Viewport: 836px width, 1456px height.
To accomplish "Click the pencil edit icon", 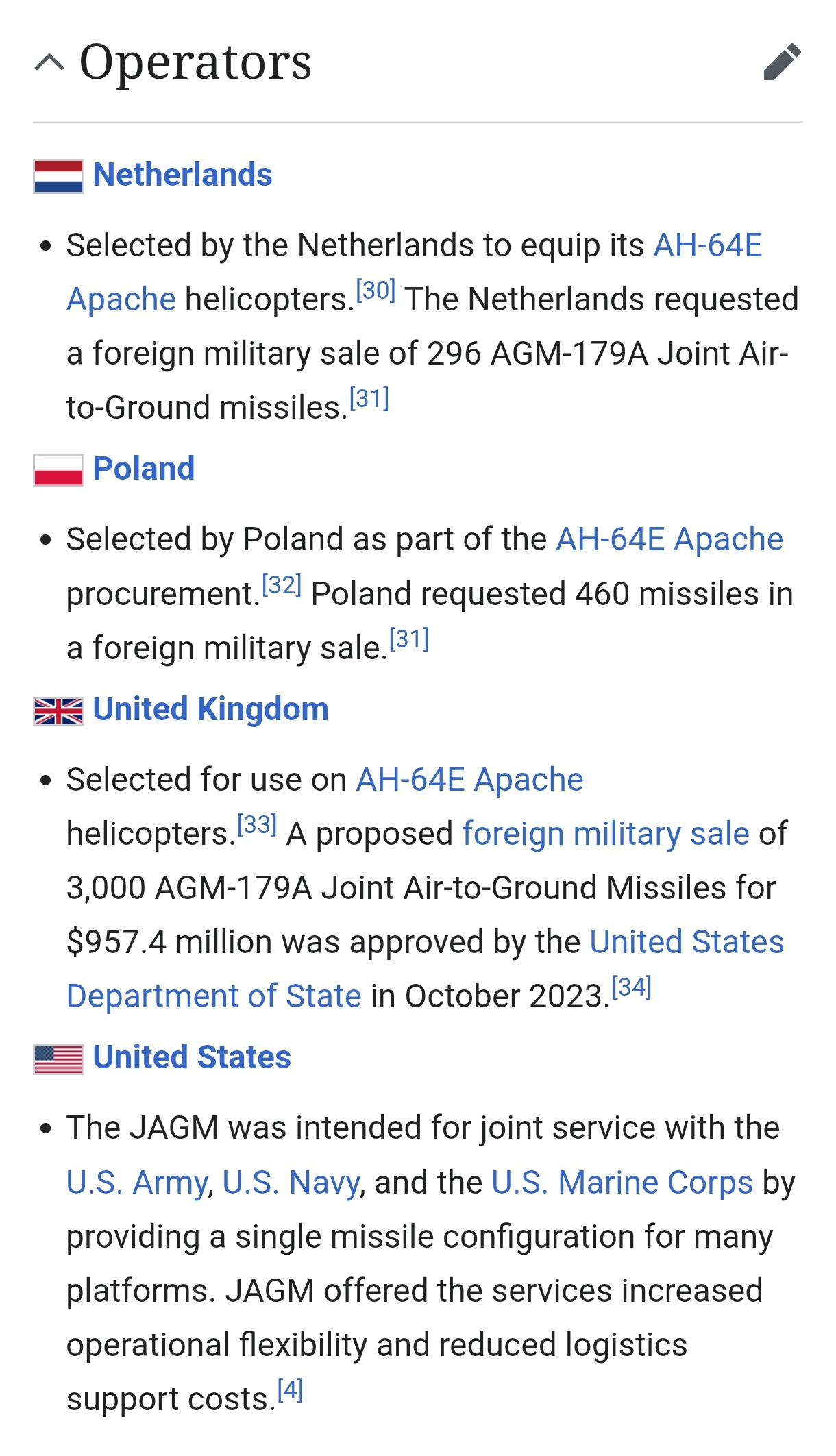I will pyautogui.click(x=782, y=62).
